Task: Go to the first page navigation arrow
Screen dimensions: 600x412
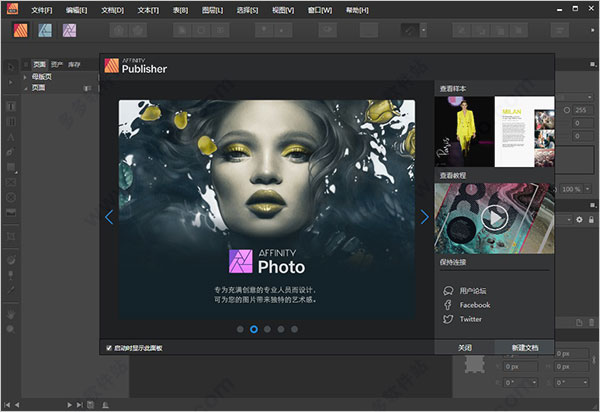Action: click(7, 404)
